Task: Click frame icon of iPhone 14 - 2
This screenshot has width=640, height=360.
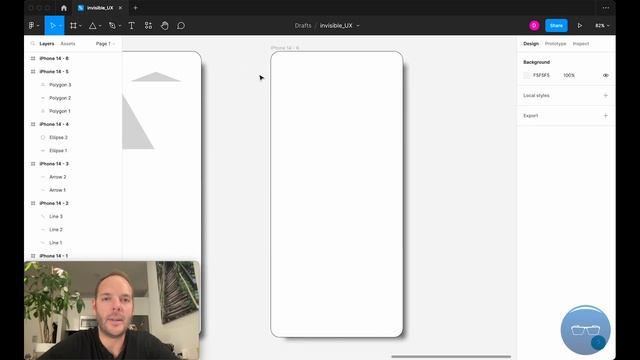Action: coord(33,203)
